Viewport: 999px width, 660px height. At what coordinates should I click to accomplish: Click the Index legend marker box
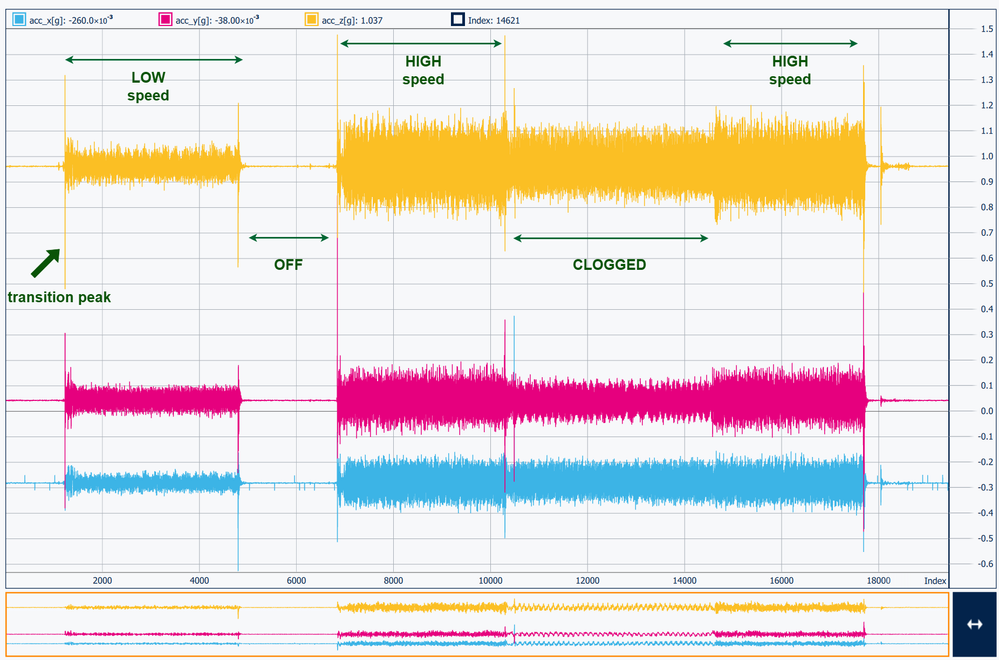click(x=460, y=17)
